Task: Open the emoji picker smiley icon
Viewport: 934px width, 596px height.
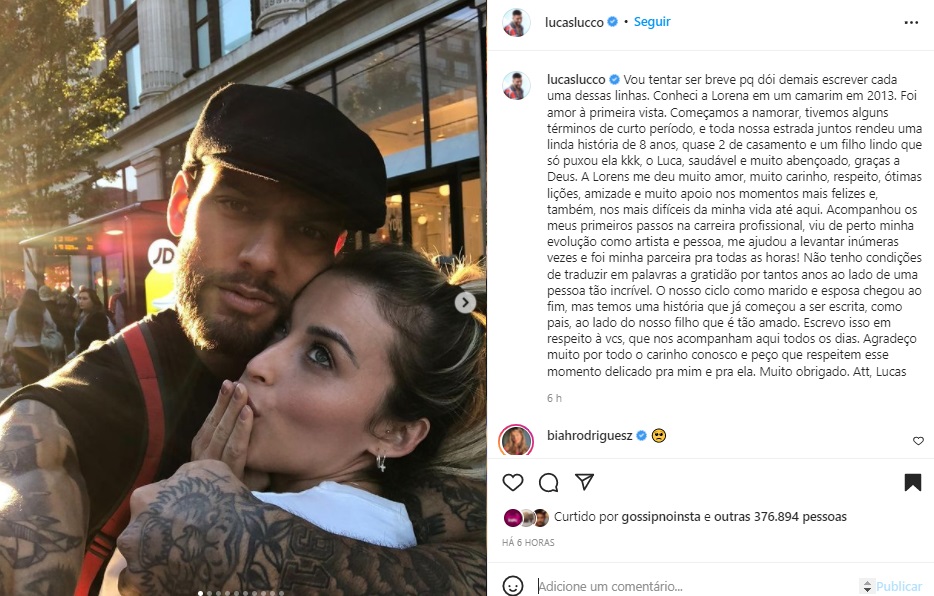Action: 513,586
